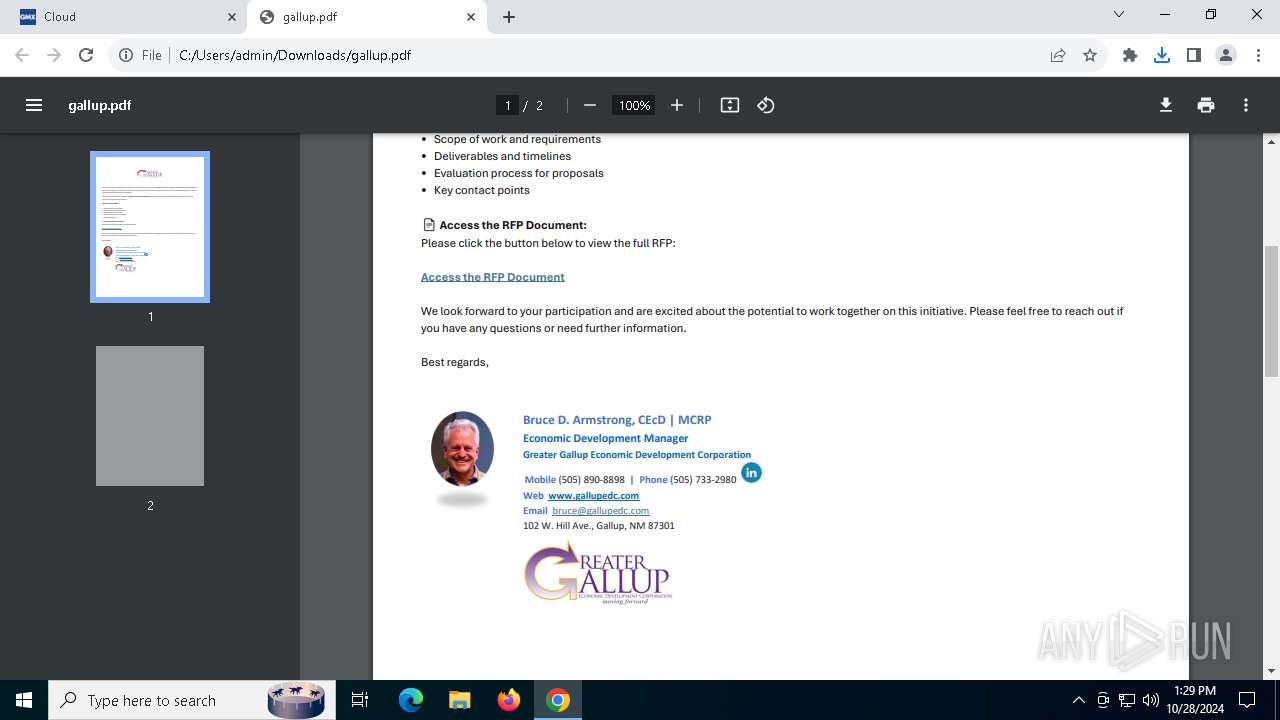
Task: Share this page icon in address bar
Action: click(x=1058, y=55)
